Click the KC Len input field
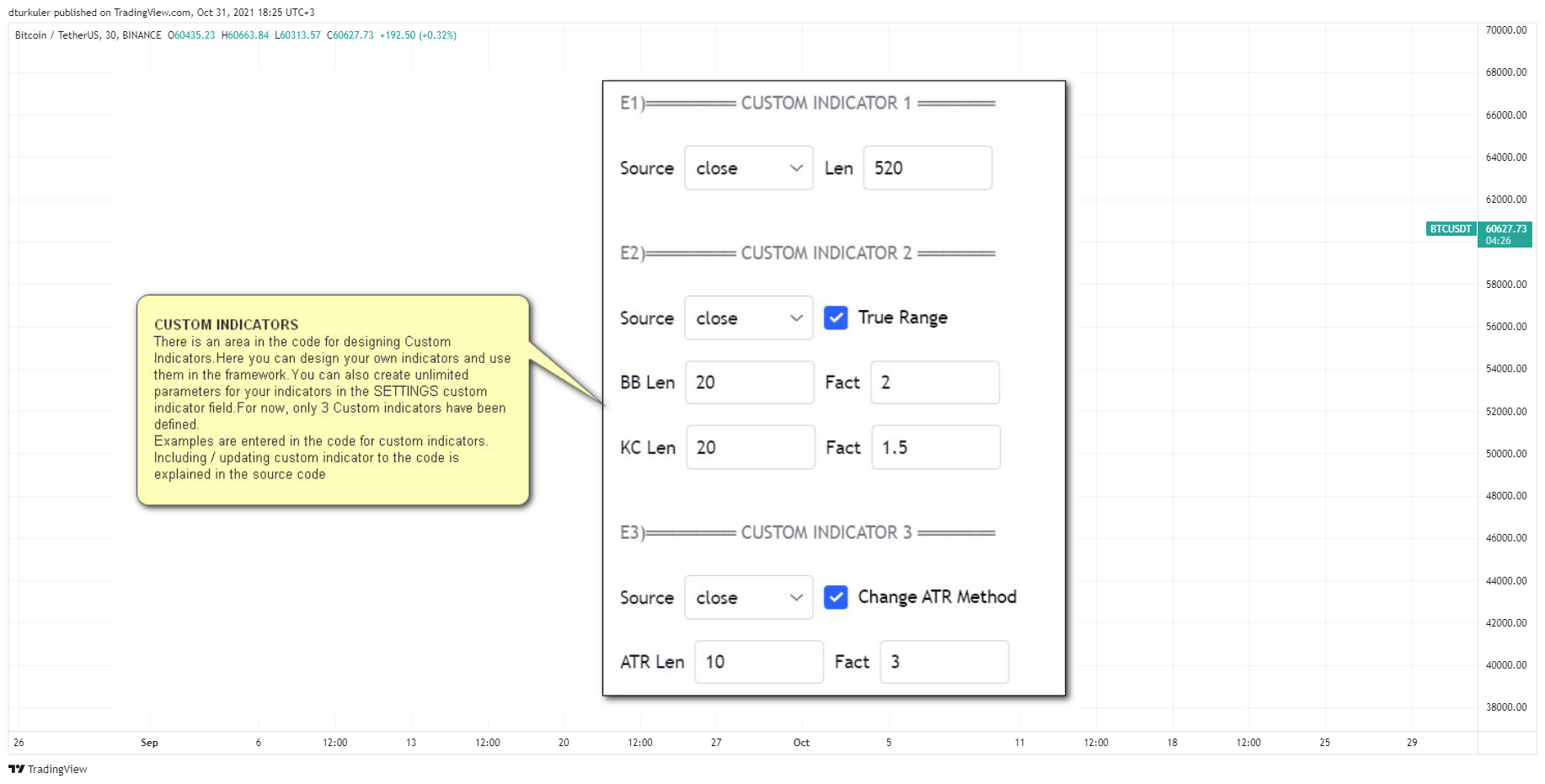 tap(751, 447)
